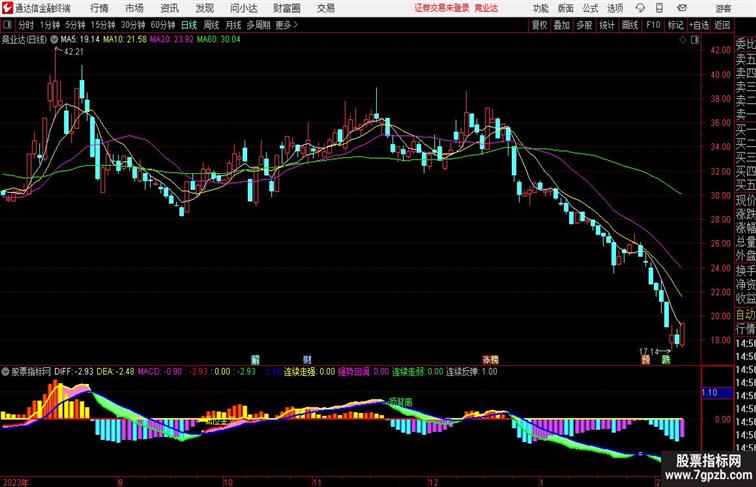Click the 连续走弱 indicator label
Screen dimensions: 756x487
point(408,372)
